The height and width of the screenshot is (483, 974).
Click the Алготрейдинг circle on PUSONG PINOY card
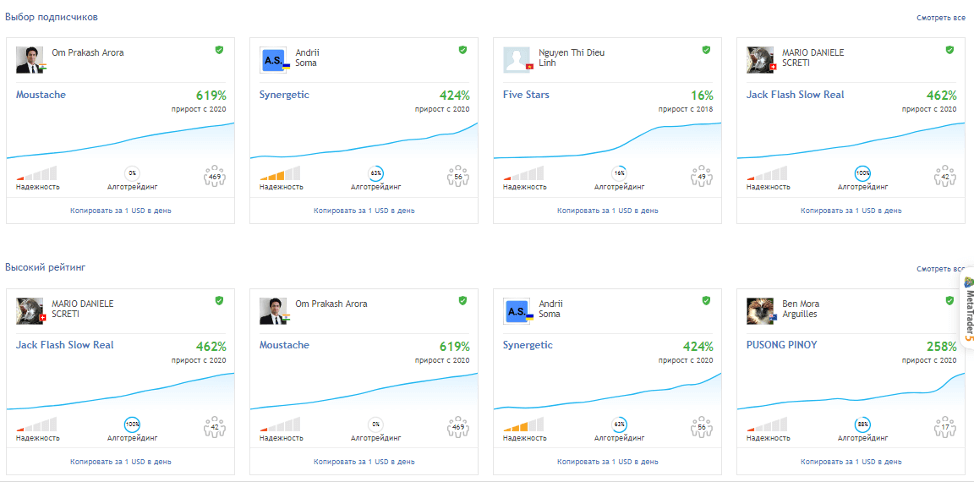(x=862, y=424)
